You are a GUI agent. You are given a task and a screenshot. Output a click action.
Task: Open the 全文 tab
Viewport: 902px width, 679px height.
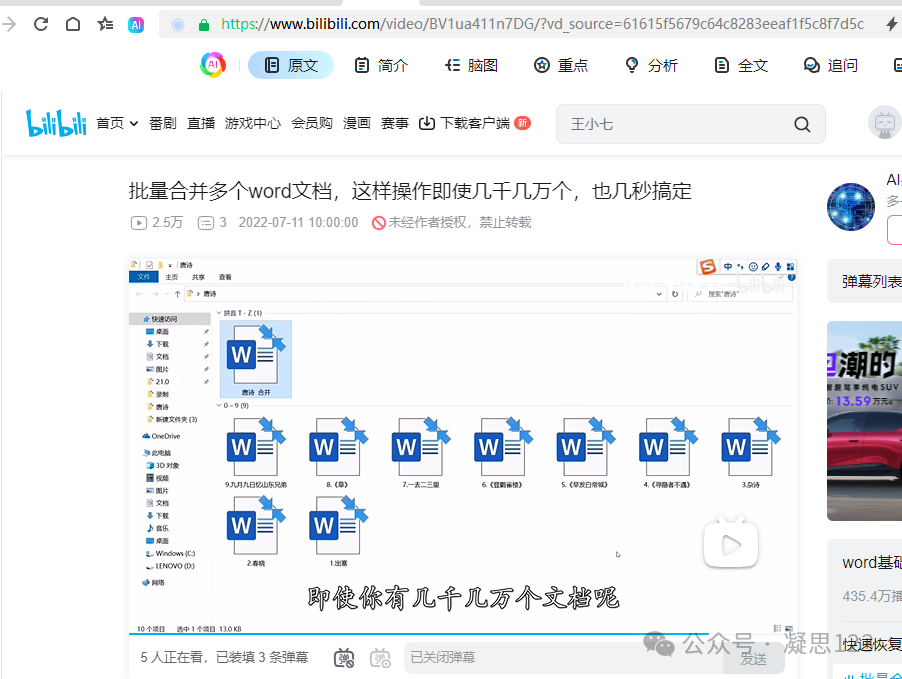pyautogui.click(x=740, y=63)
